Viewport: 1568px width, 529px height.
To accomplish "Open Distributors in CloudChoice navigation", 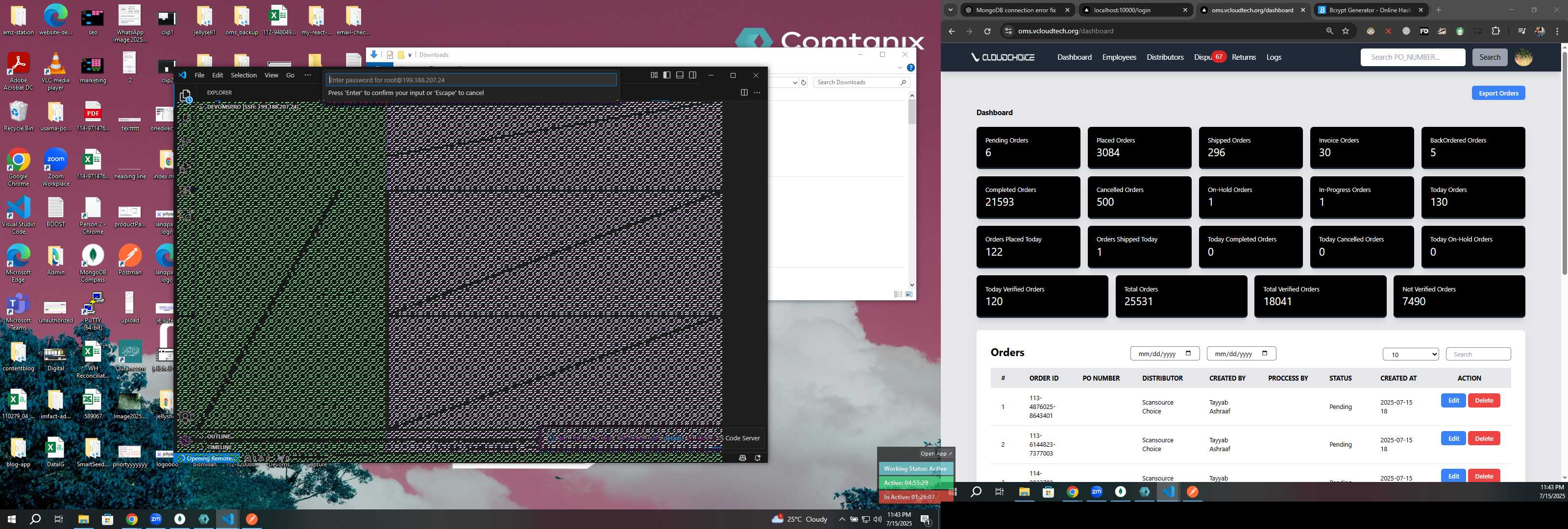I will click(x=1164, y=57).
